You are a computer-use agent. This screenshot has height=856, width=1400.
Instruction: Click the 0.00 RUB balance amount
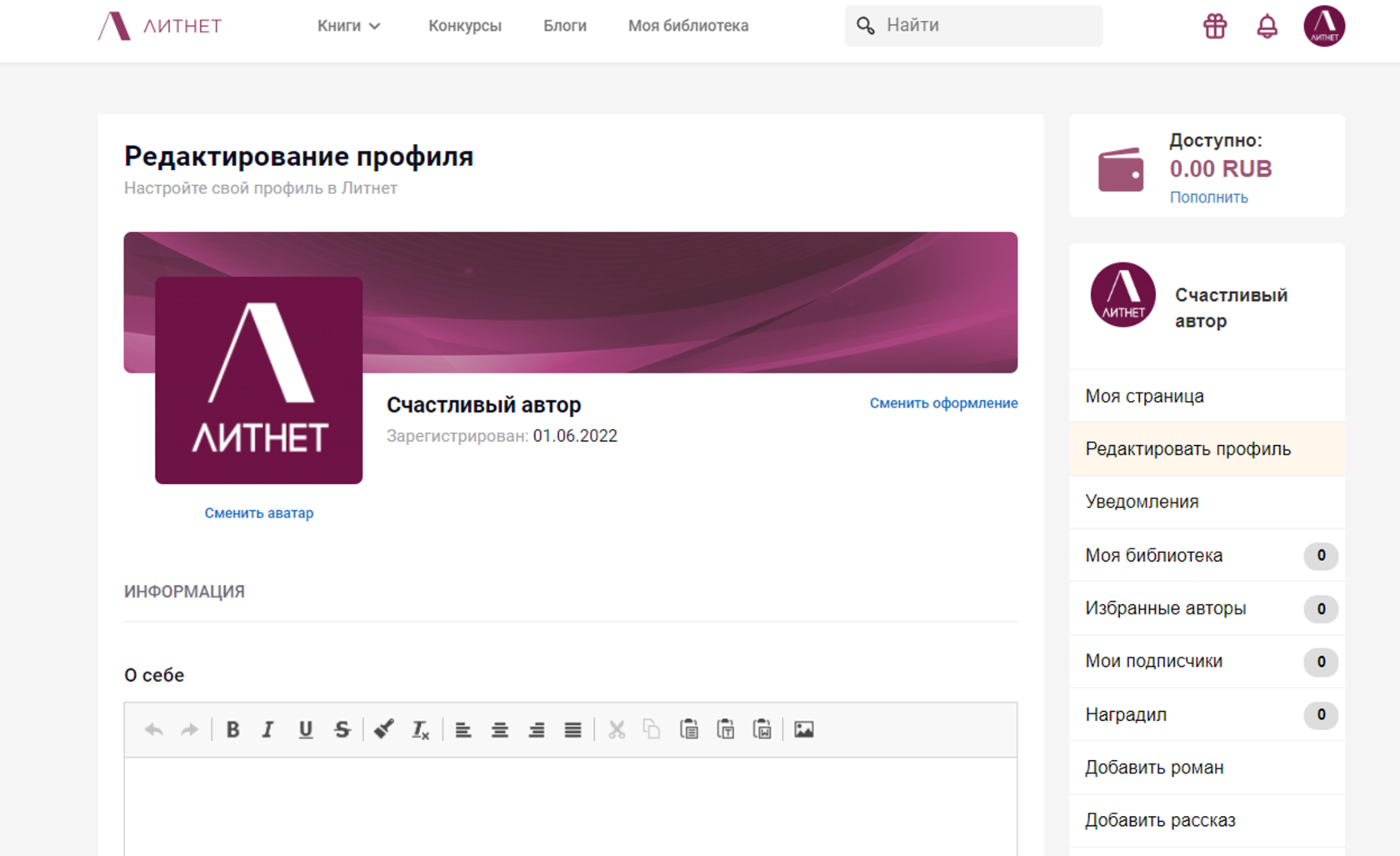click(x=1221, y=169)
